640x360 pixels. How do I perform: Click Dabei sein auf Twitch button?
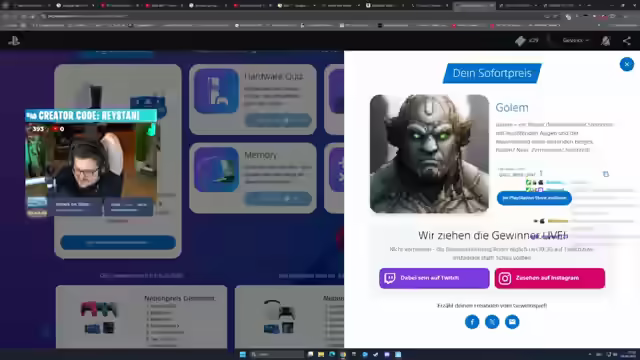434,278
